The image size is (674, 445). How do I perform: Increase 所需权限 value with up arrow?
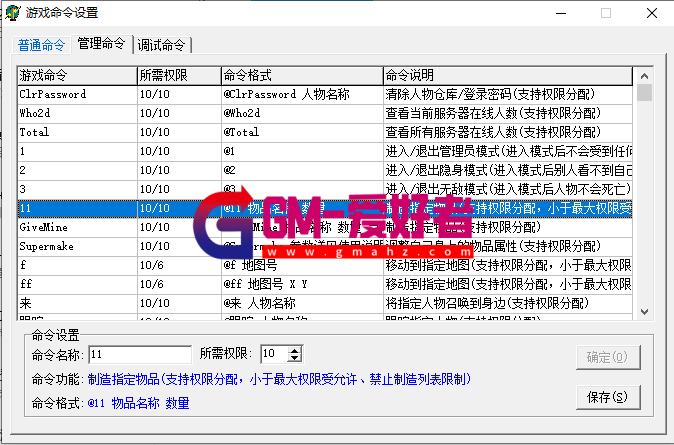pos(294,350)
